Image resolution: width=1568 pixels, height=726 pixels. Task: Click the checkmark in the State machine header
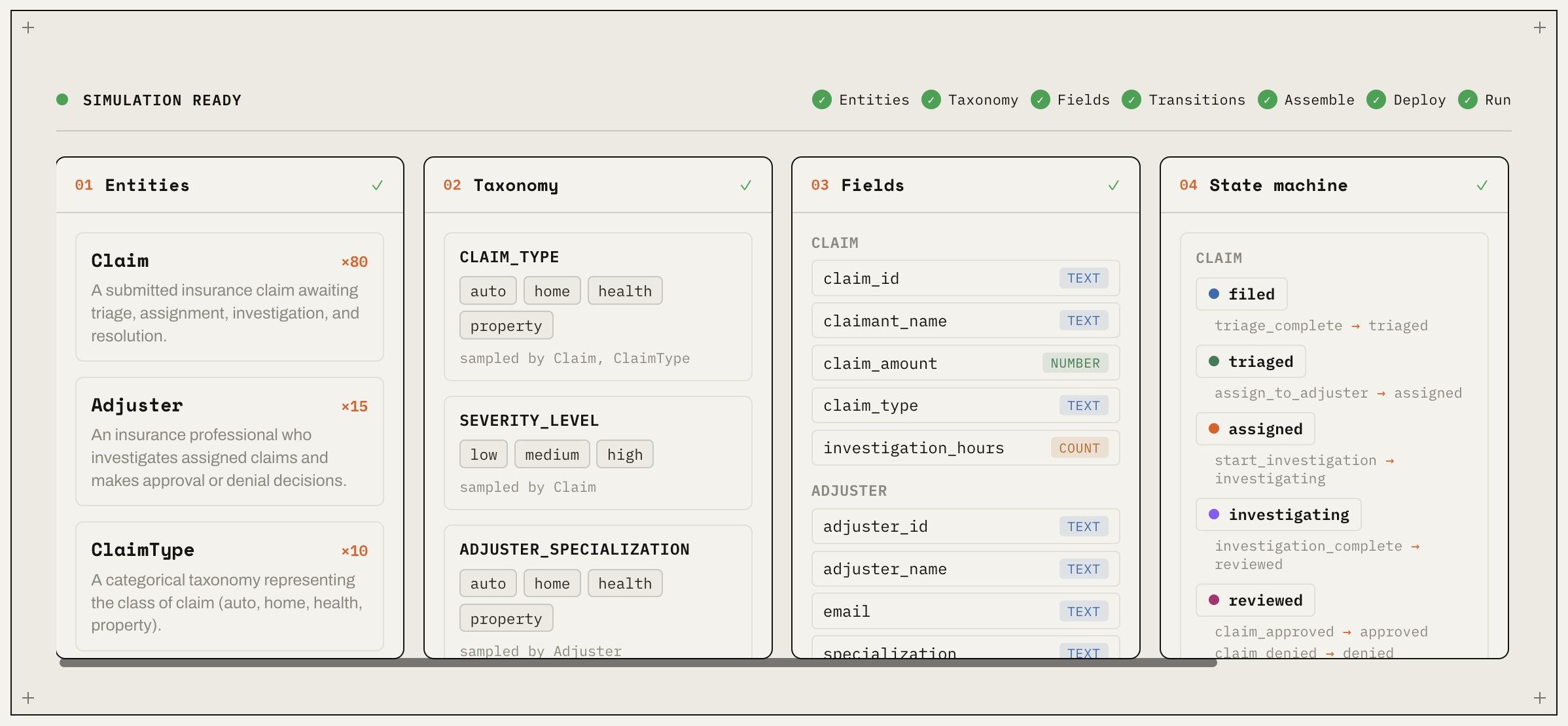click(1482, 186)
